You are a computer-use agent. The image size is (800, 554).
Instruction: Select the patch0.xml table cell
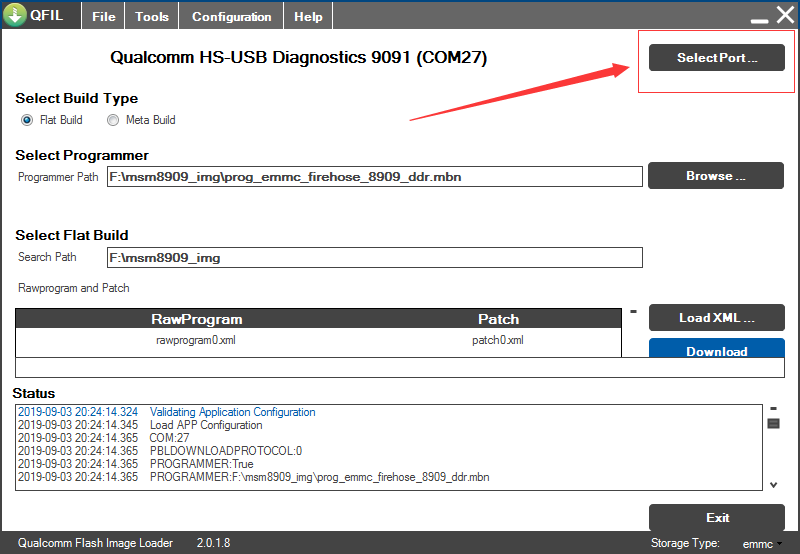tap(498, 340)
